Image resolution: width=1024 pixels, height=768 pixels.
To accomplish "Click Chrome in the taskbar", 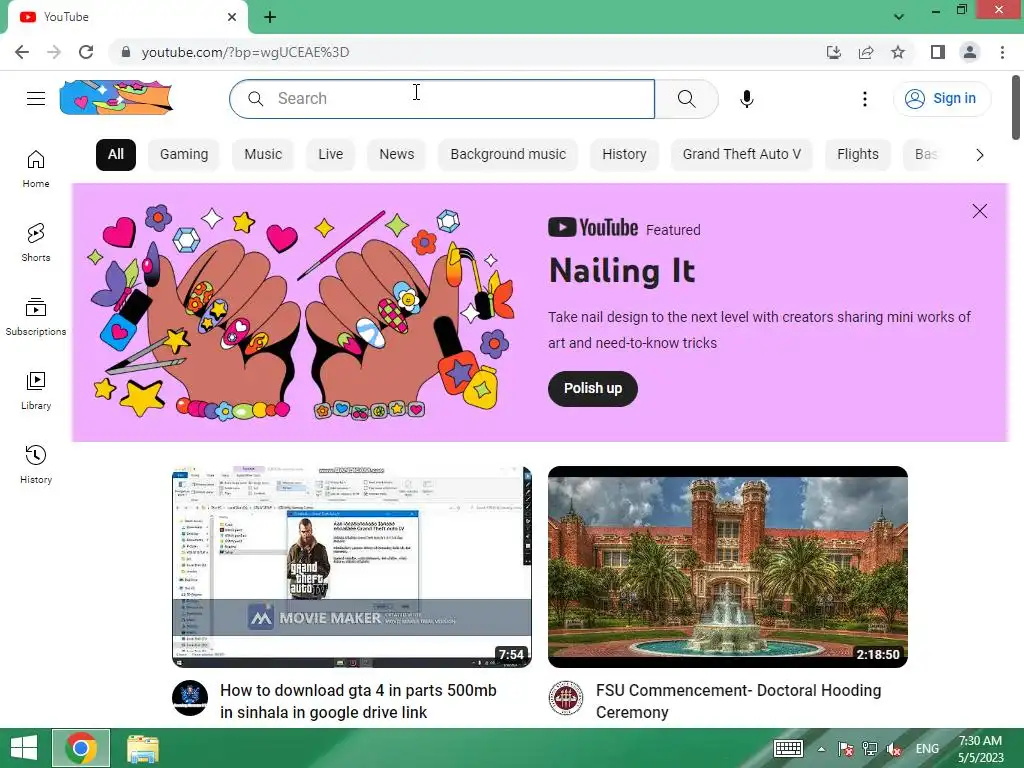I will [81, 748].
